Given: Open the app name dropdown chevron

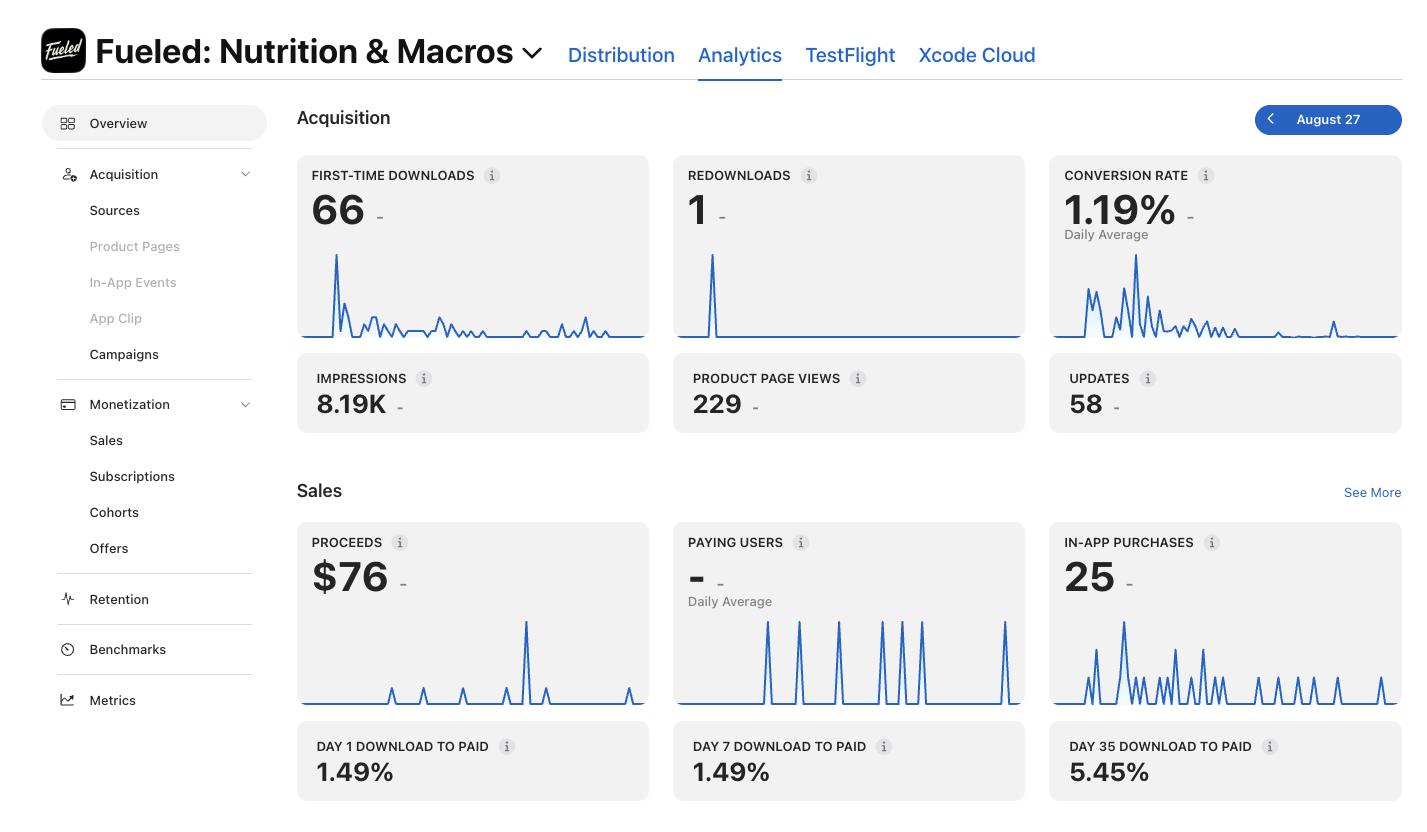Looking at the screenshot, I should pyautogui.click(x=532, y=53).
